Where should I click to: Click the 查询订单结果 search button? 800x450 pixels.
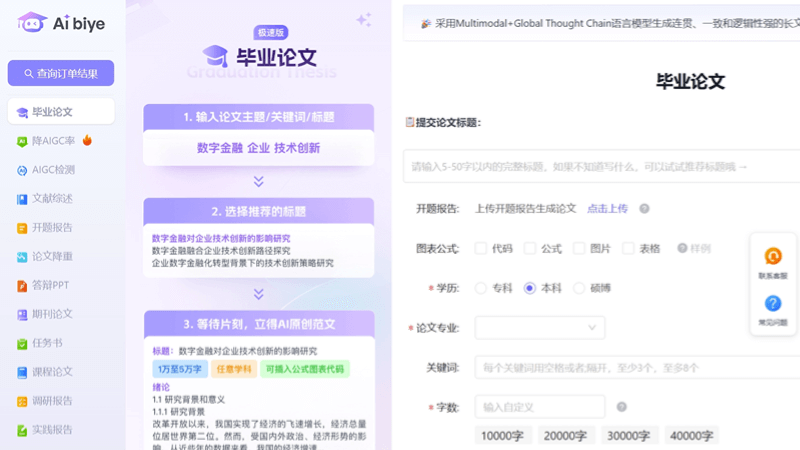pos(61,73)
